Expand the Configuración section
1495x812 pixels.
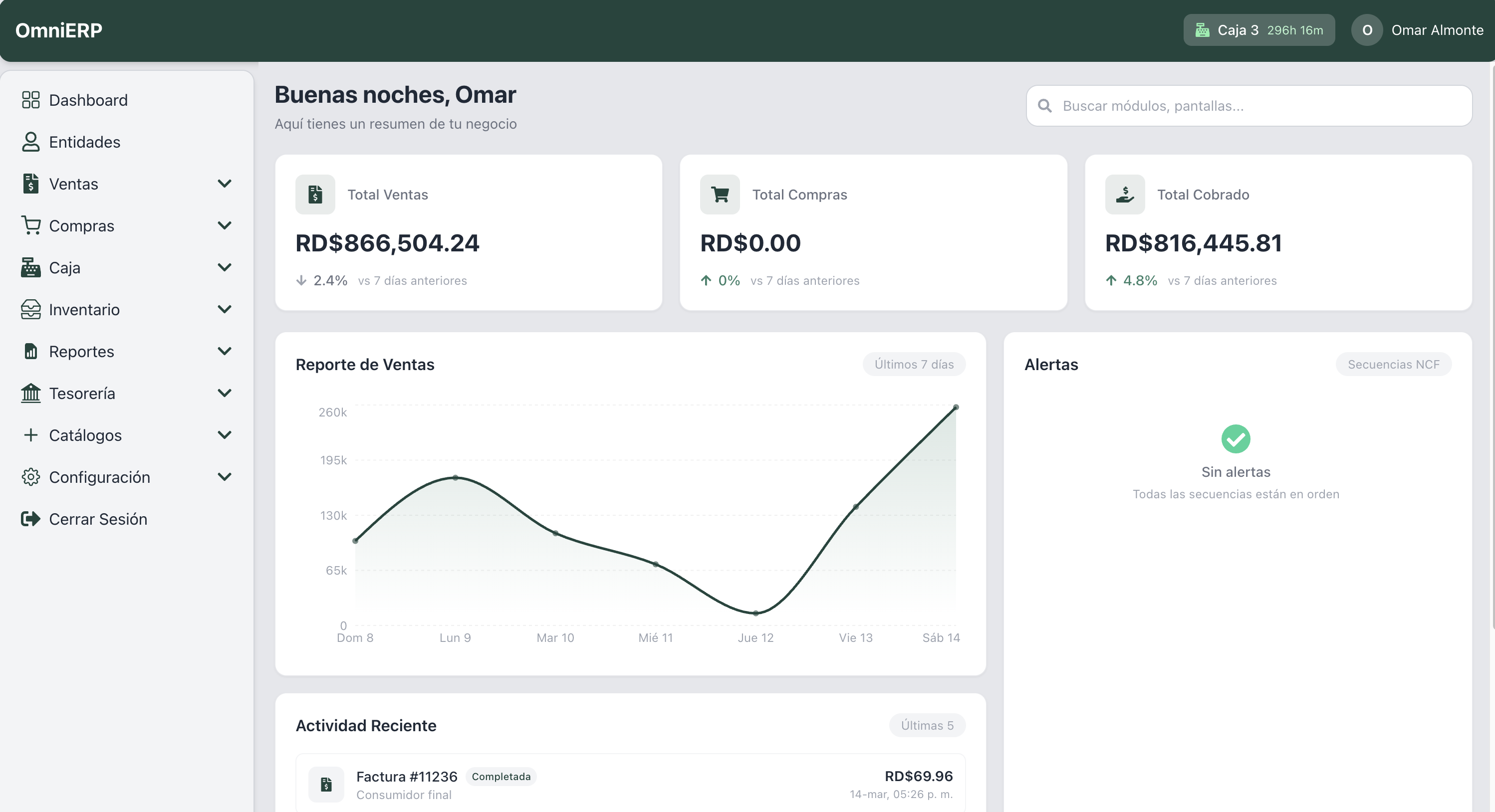[x=225, y=476]
